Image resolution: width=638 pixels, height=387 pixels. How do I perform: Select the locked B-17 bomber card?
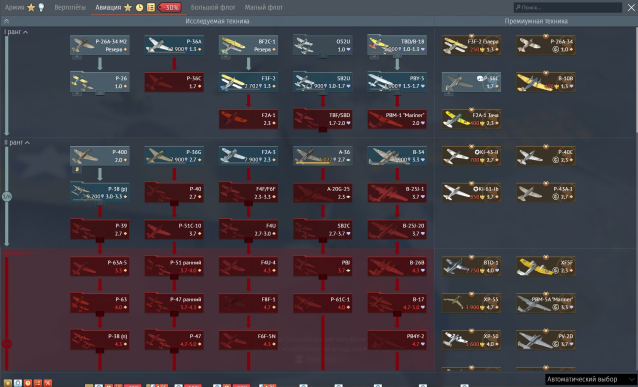point(397,303)
